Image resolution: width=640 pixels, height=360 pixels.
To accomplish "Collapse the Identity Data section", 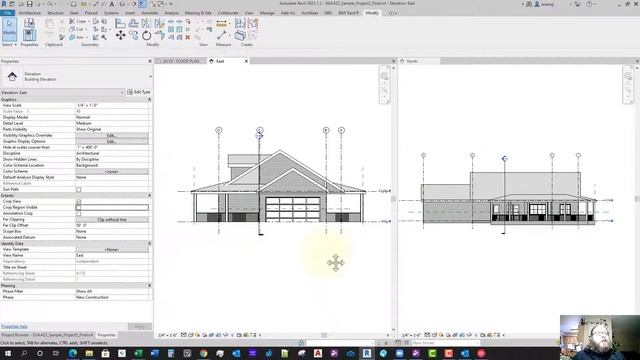I will pyautogui.click(x=149, y=243).
